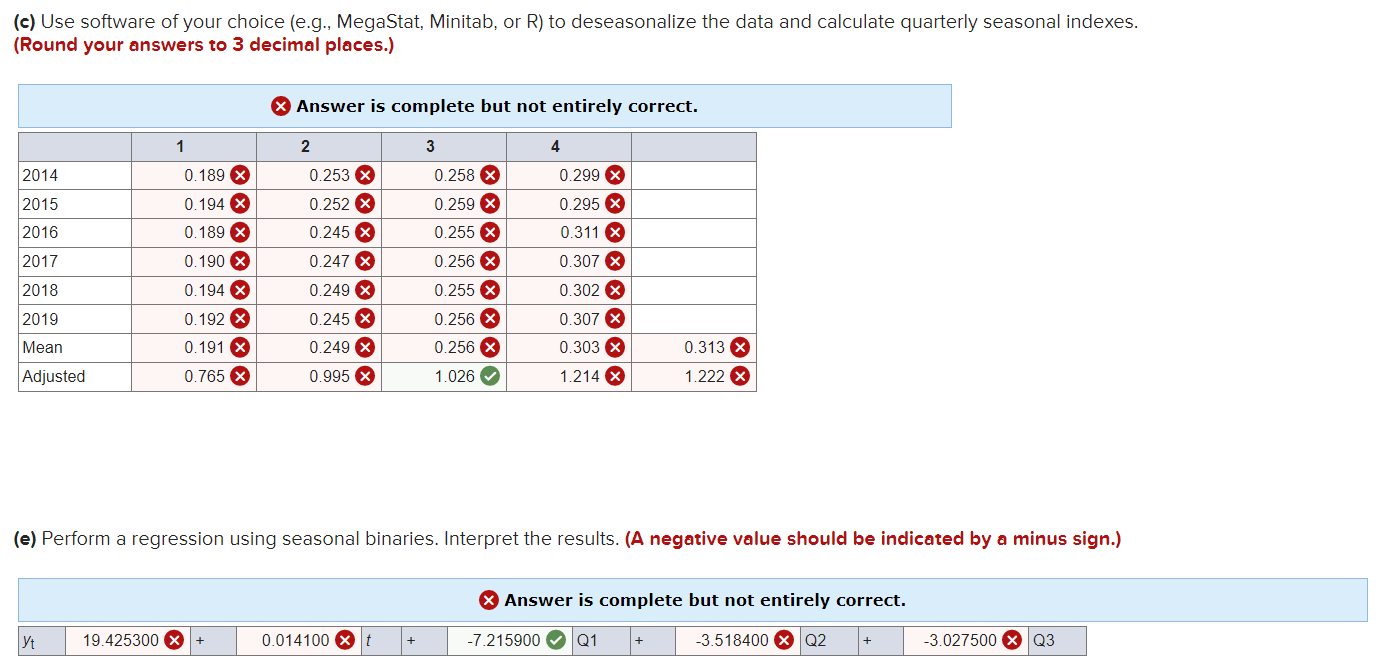This screenshot has height=669, width=1380.
Task: Click the X icon in the part (c) answer banner
Action: [281, 106]
